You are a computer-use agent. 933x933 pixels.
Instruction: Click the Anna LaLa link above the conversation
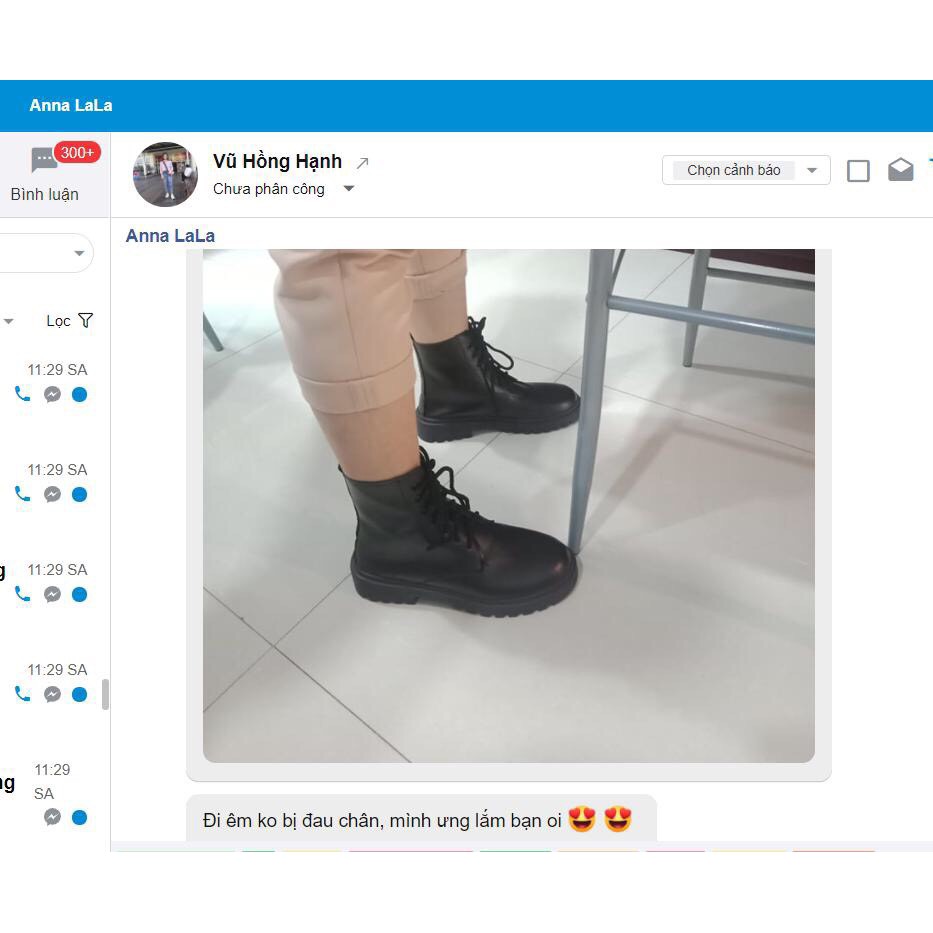click(169, 235)
